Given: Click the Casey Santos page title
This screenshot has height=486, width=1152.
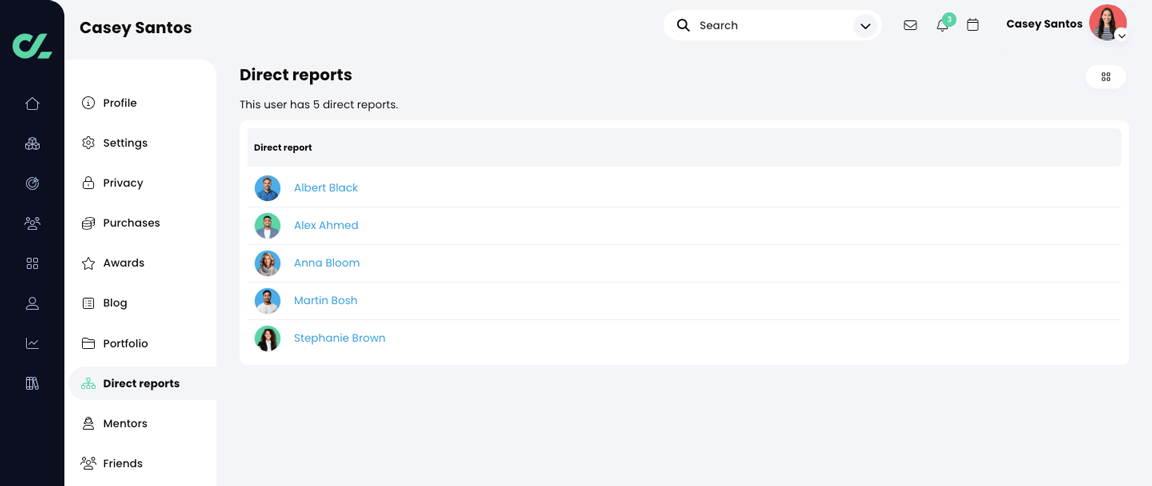Looking at the screenshot, I should (136, 28).
